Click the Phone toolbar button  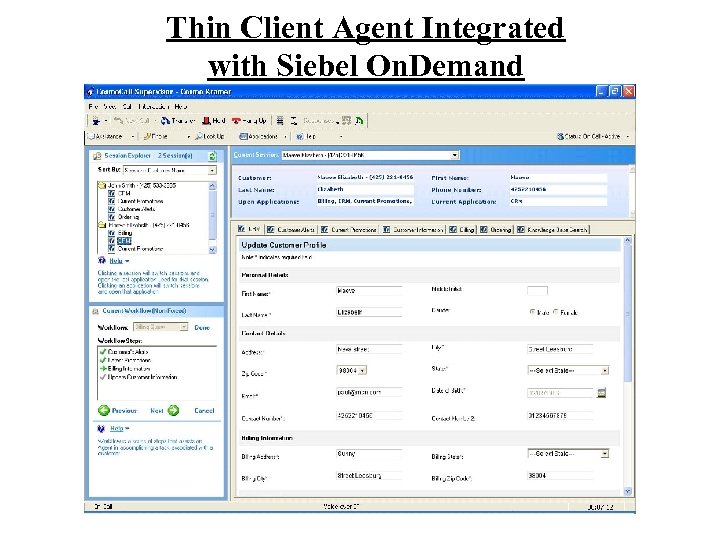(155, 136)
